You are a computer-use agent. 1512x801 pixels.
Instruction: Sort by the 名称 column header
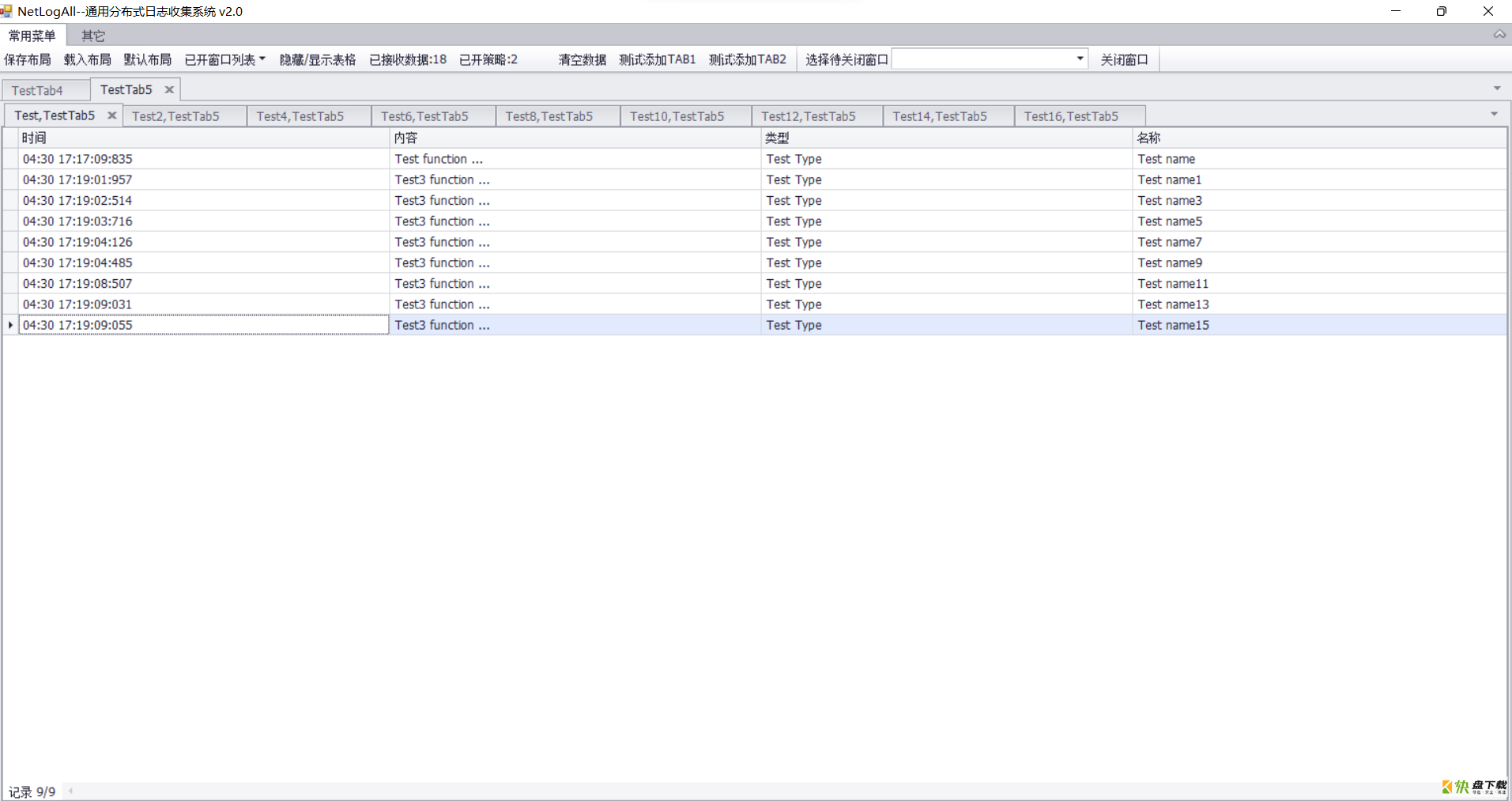(x=1319, y=138)
